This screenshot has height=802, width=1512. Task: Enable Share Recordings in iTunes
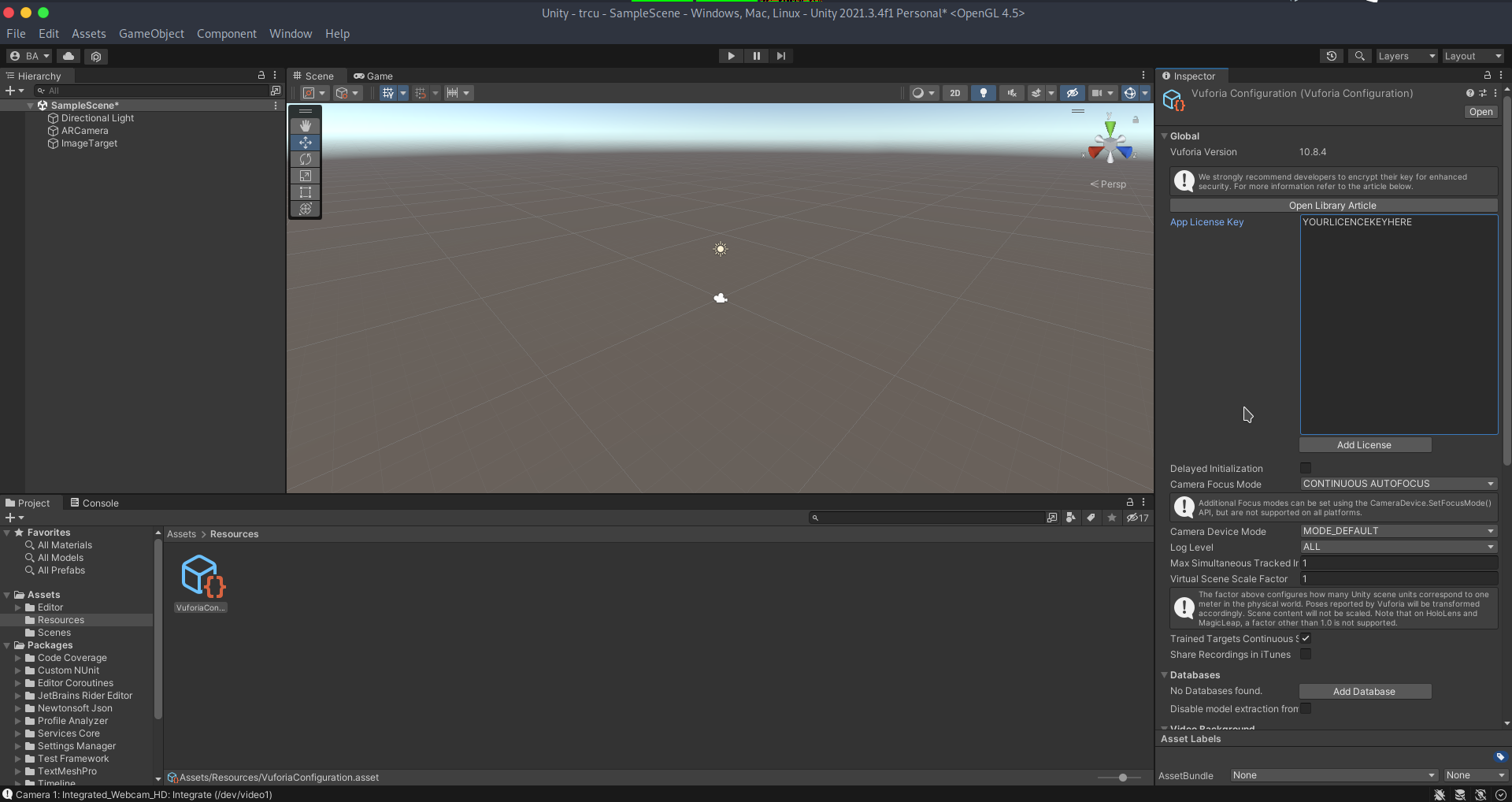(1305, 654)
